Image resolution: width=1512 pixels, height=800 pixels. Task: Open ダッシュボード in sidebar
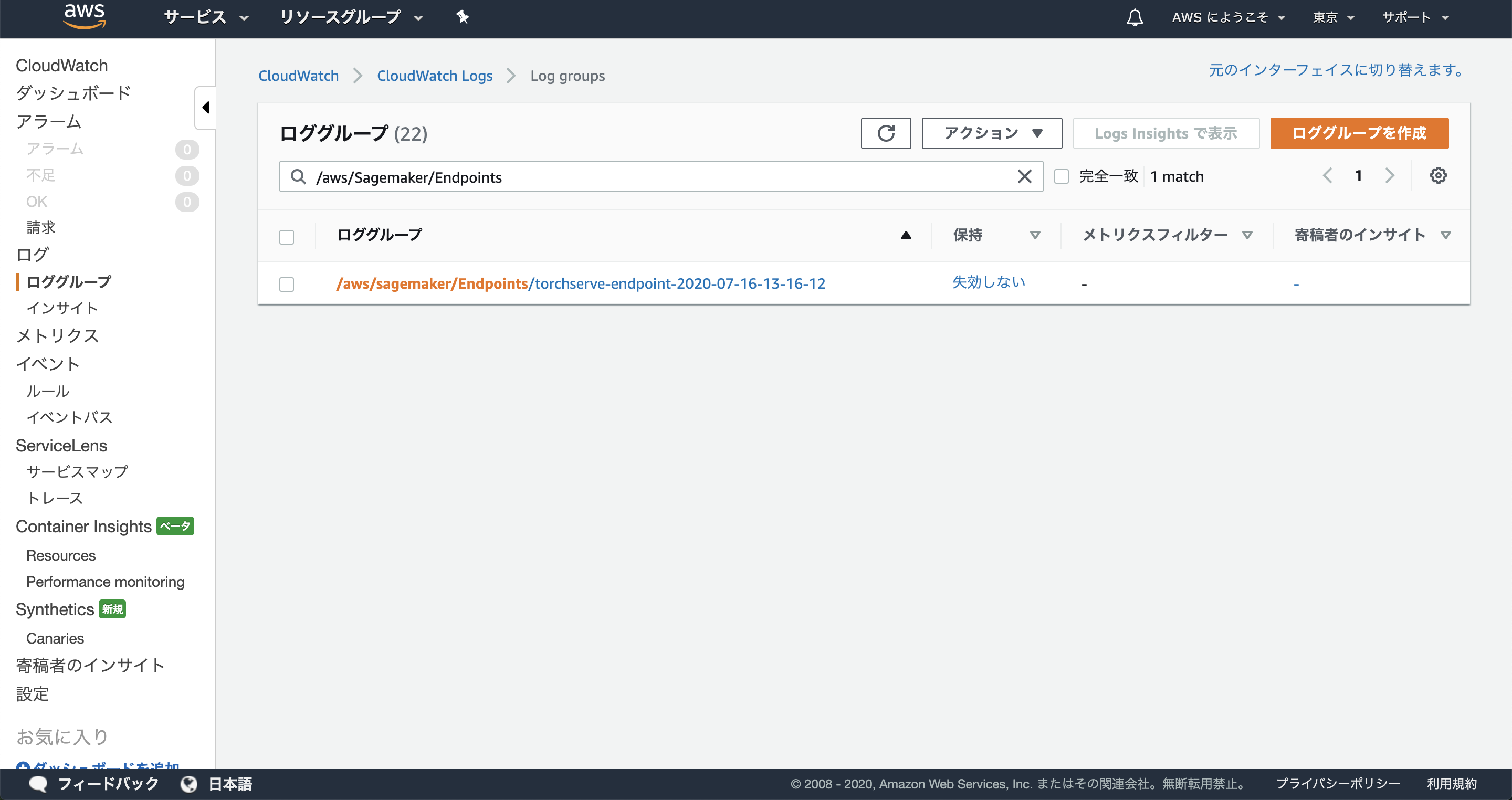pyautogui.click(x=73, y=93)
